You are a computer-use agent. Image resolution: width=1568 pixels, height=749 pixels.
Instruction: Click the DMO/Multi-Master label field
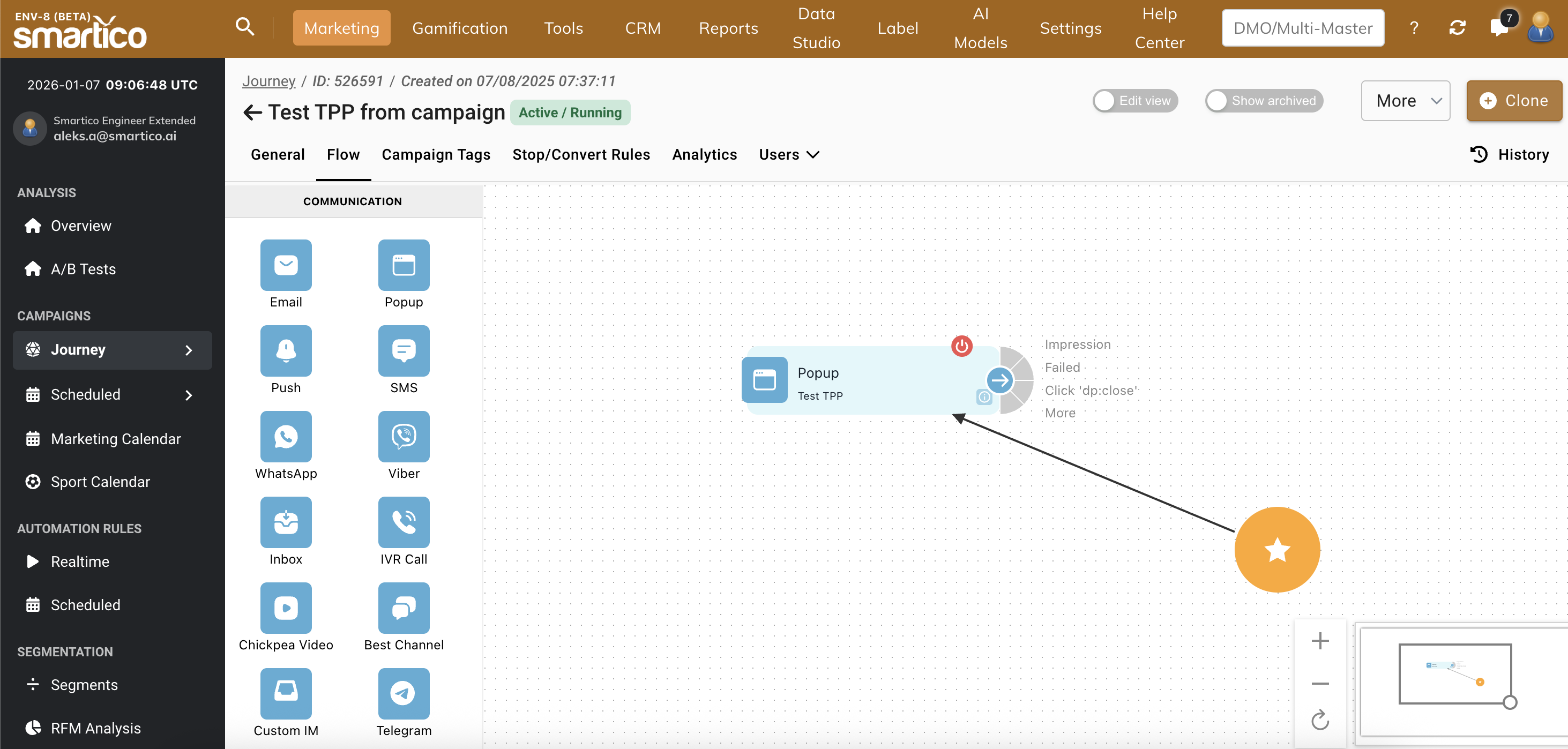[x=1303, y=28]
